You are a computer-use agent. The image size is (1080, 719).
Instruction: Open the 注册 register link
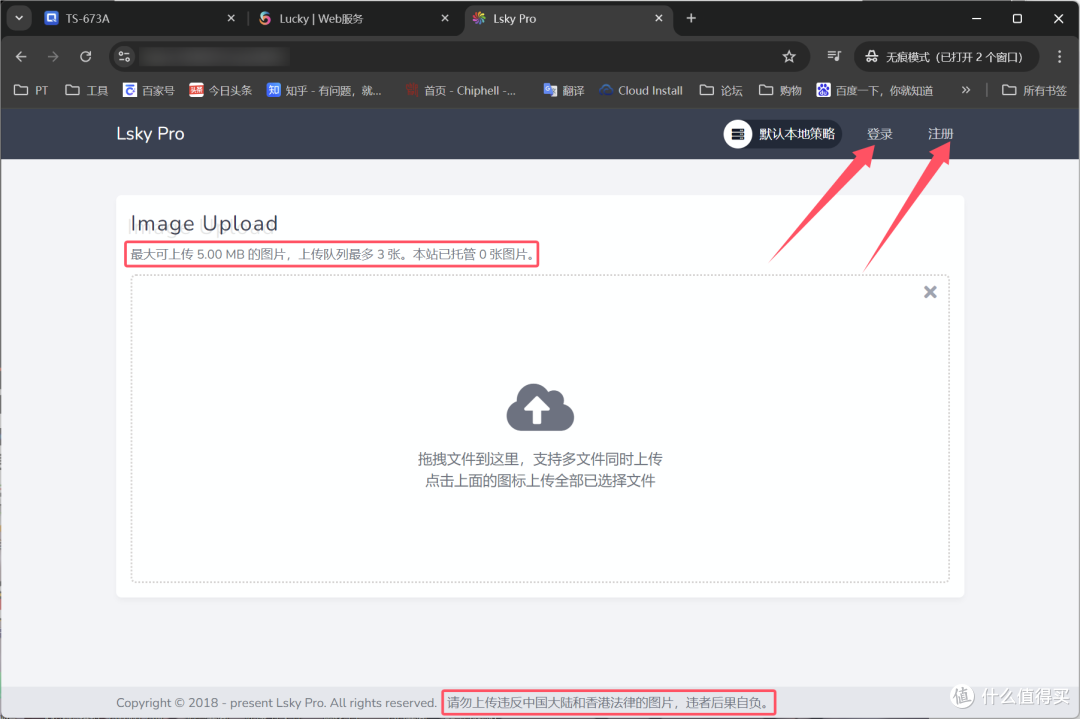(940, 134)
